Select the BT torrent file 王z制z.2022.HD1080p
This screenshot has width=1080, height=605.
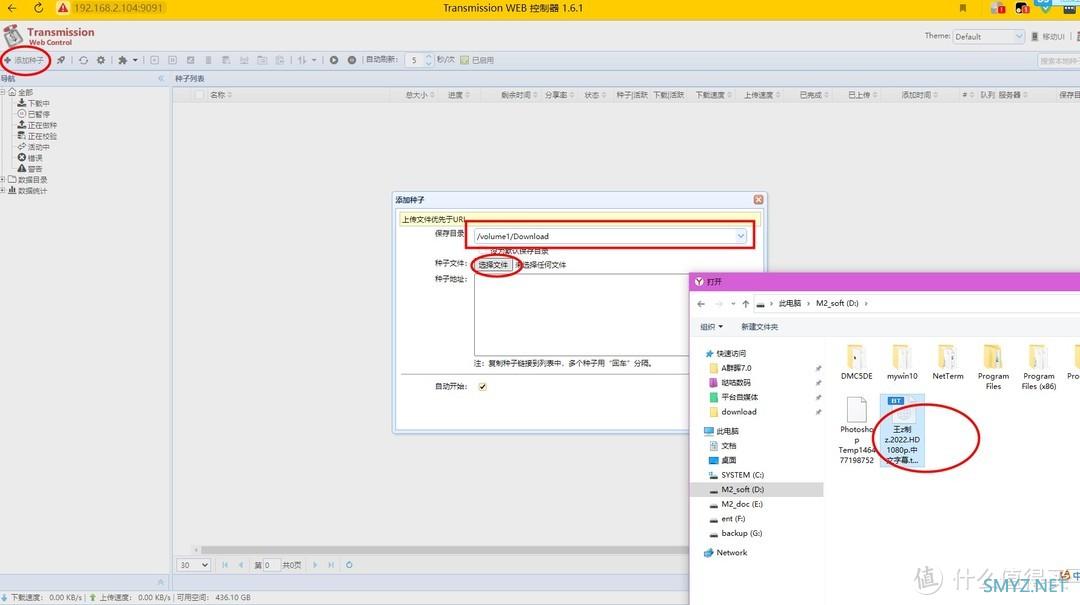click(x=902, y=431)
